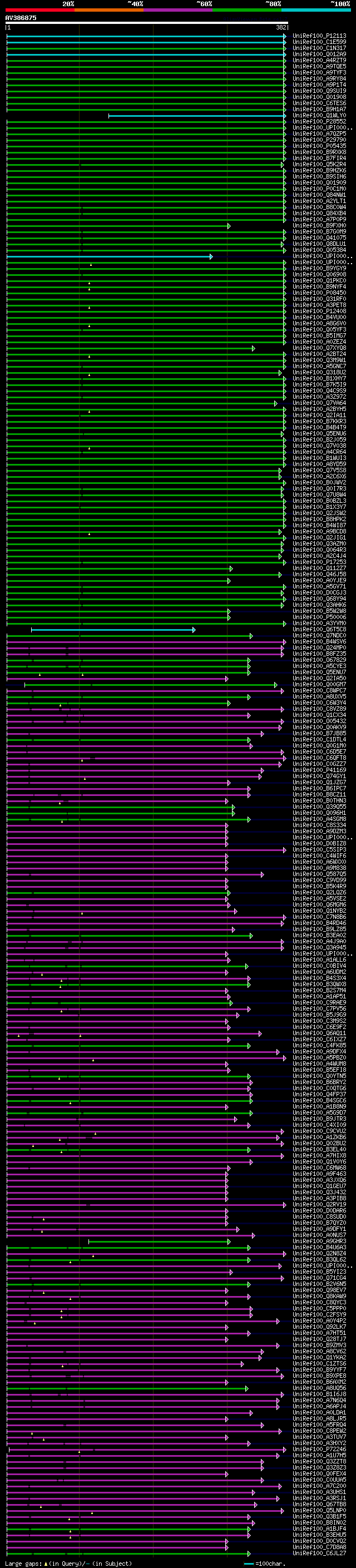Open hit UniRef100_C1E599

point(319,42)
